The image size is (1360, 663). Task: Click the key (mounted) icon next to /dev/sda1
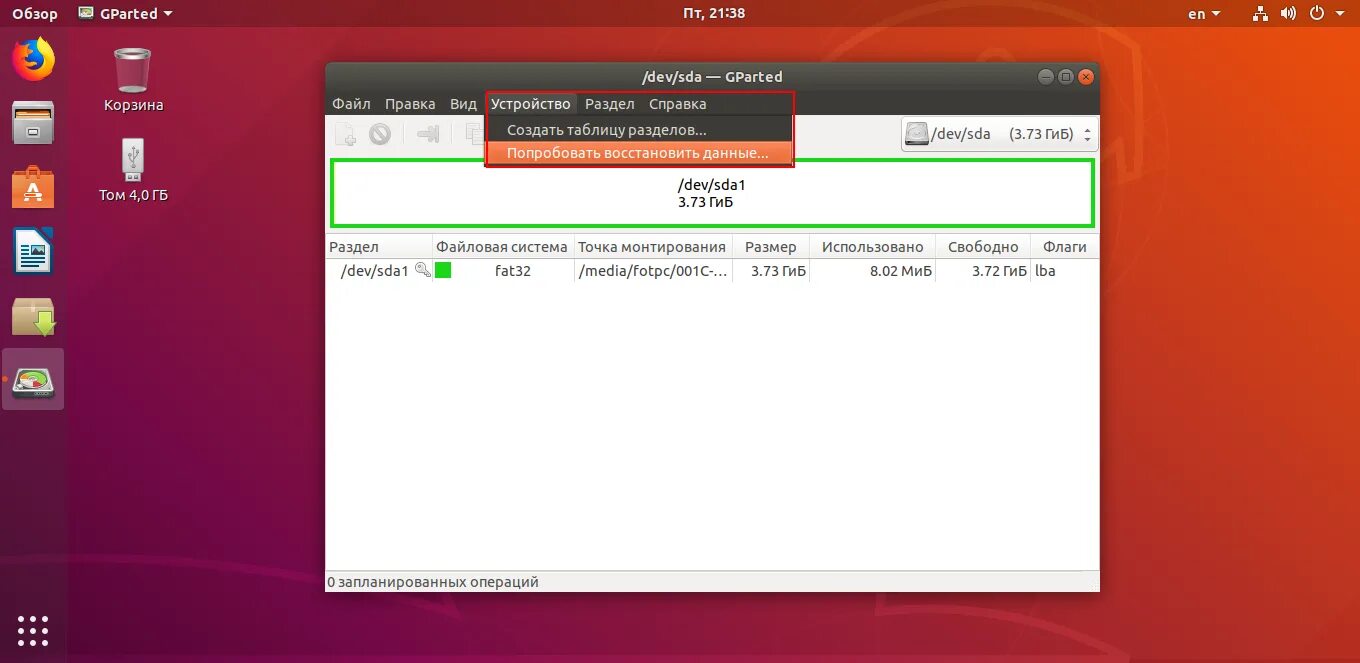423,270
